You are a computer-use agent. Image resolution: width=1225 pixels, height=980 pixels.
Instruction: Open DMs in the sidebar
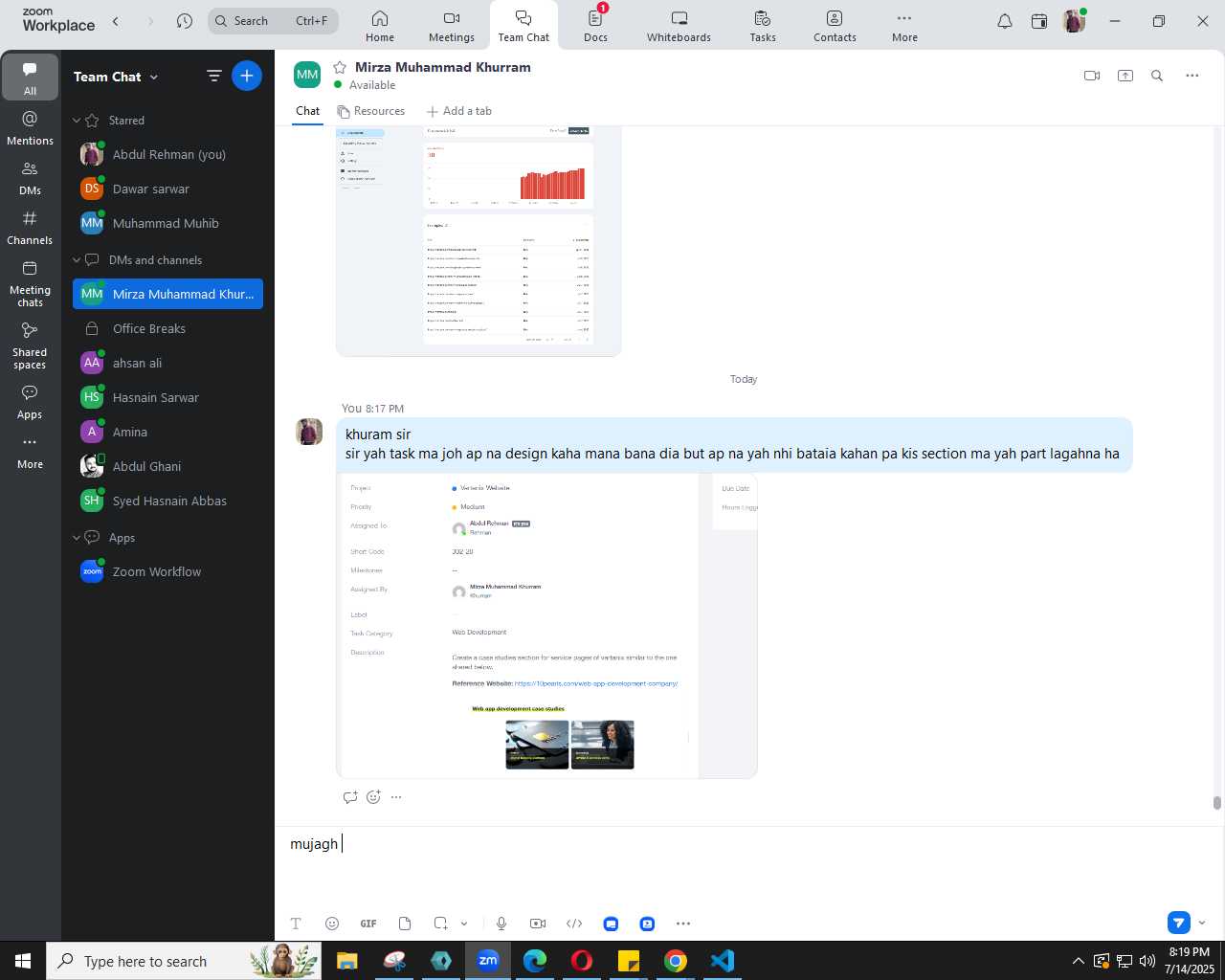pyautogui.click(x=30, y=177)
